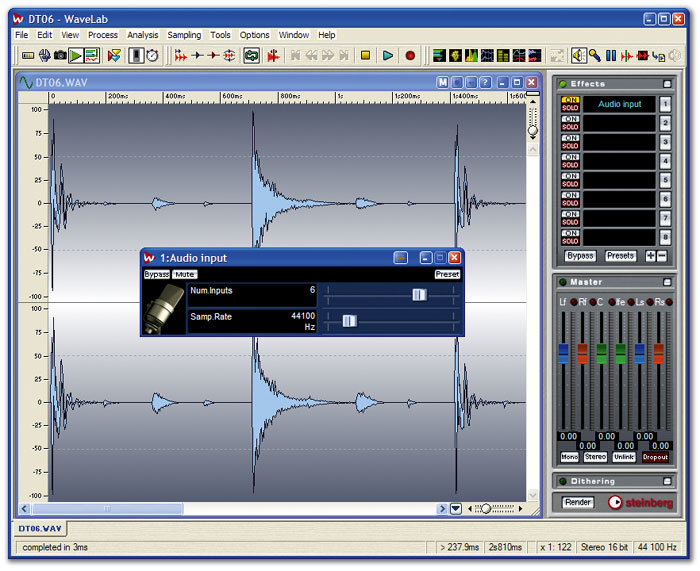Open the yellow bar level meter icon
700x571 pixels.
[503, 56]
